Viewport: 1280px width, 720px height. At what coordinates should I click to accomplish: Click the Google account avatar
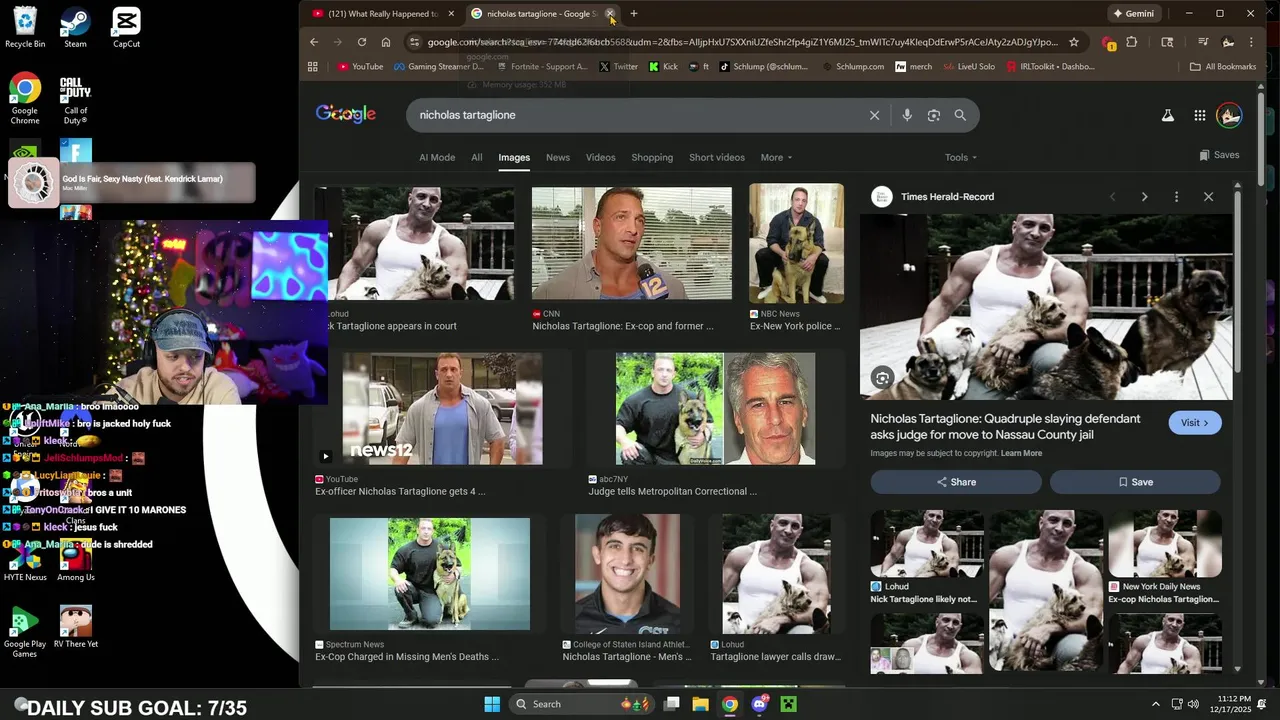[1229, 116]
